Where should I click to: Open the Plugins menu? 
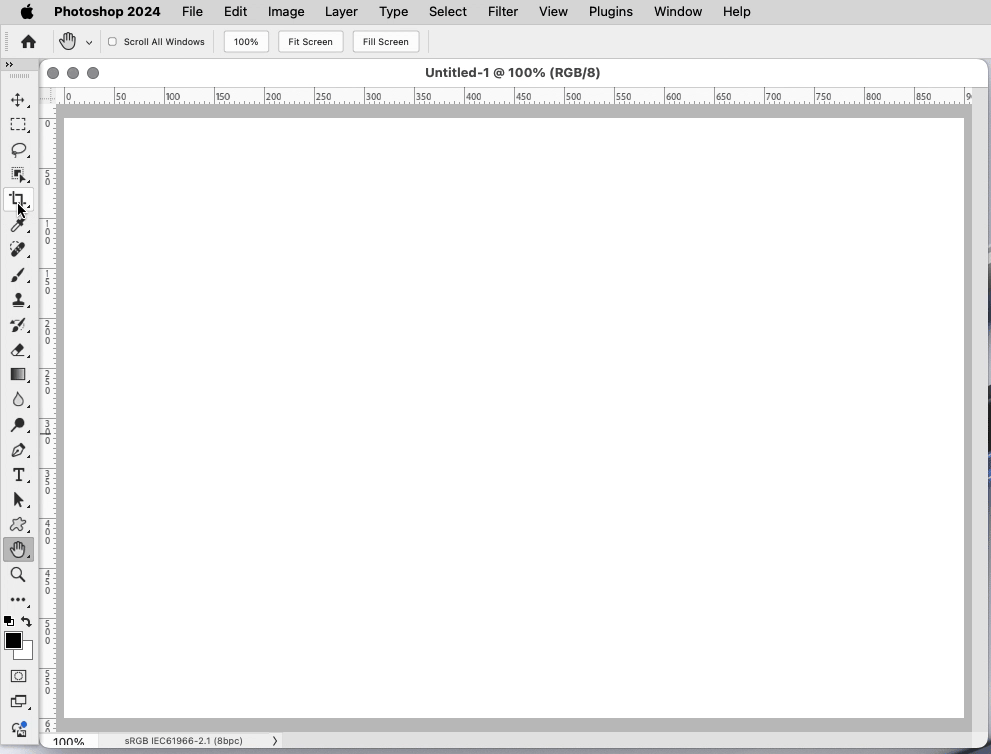611,11
